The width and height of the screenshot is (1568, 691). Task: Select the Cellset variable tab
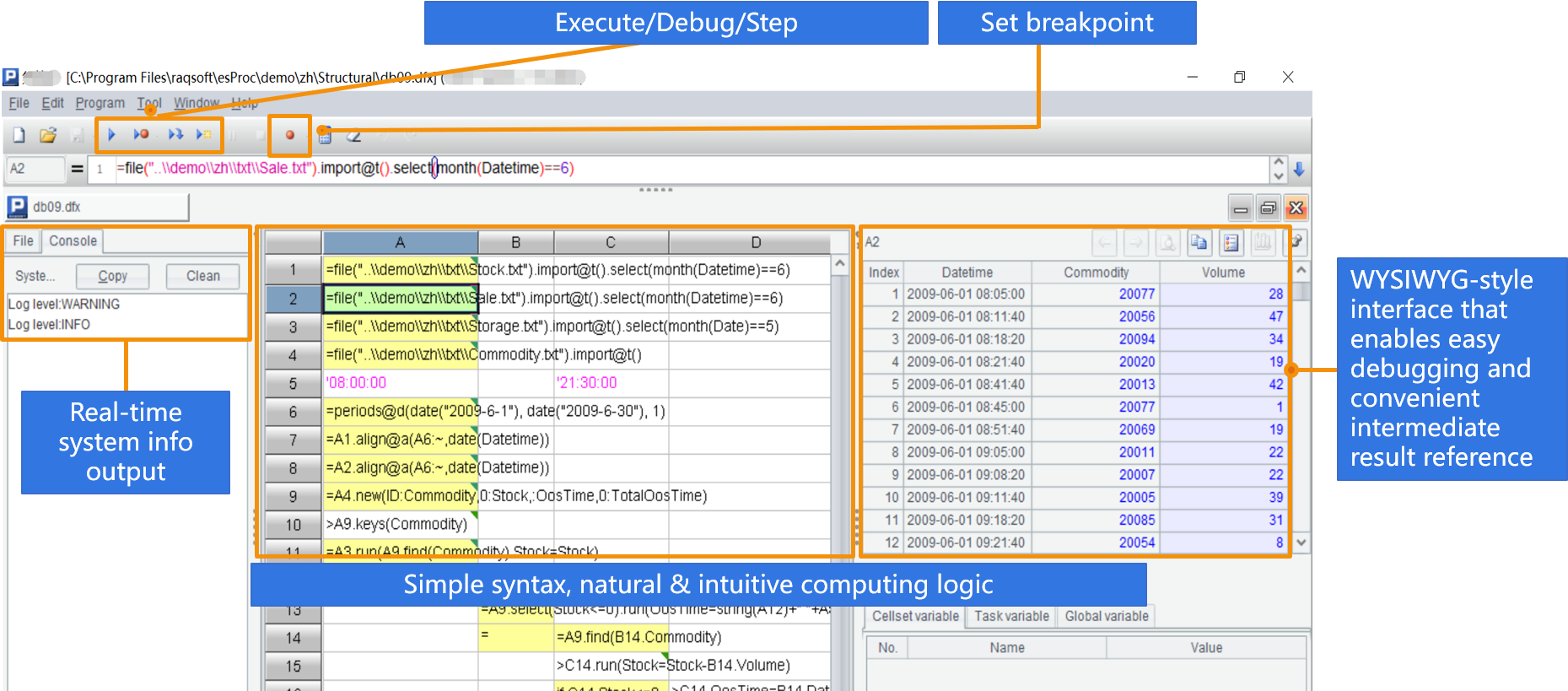click(915, 617)
